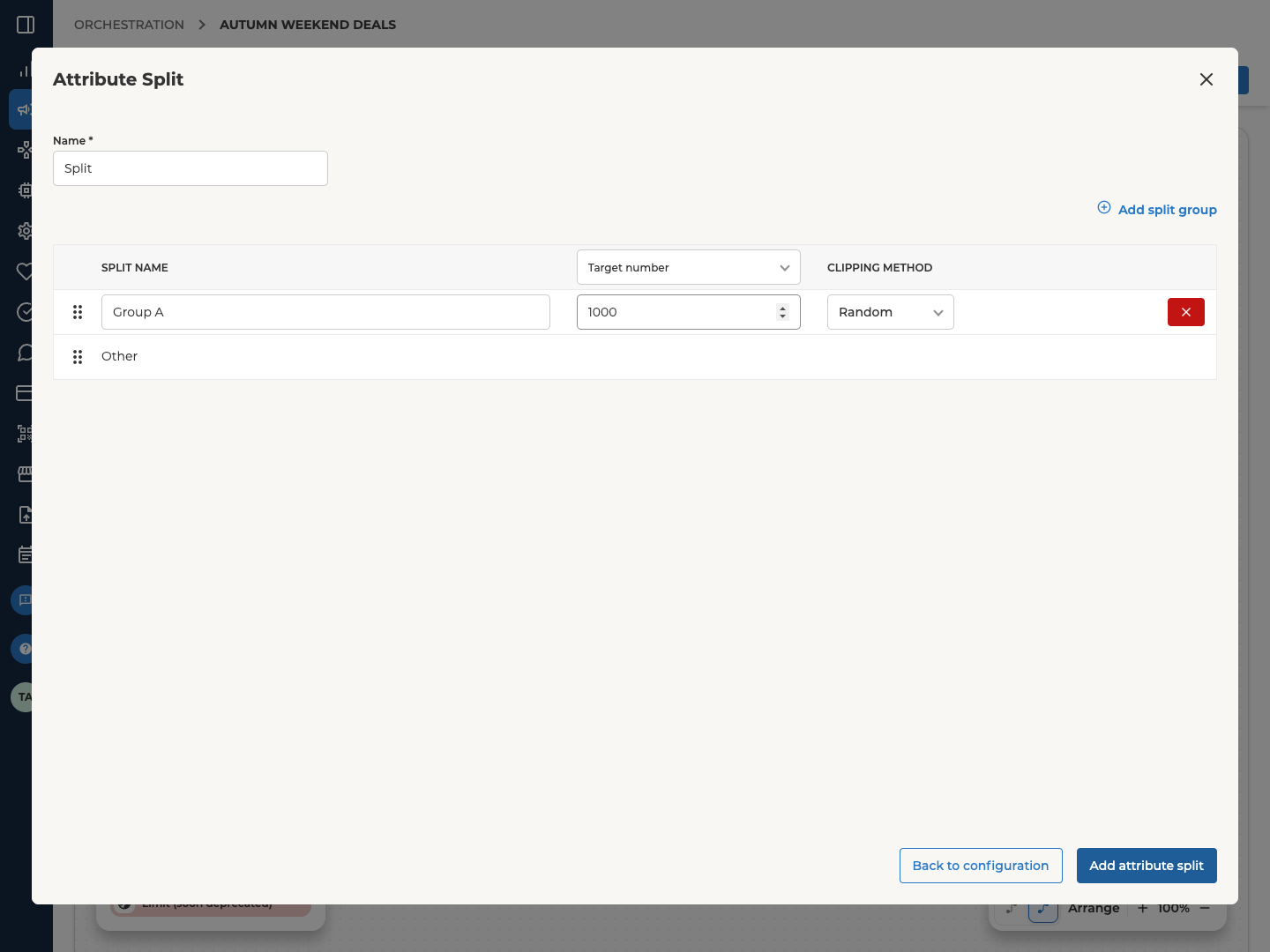The image size is (1270, 952).
Task: Open the feedback message sidebar icon
Action: pyautogui.click(x=22, y=600)
